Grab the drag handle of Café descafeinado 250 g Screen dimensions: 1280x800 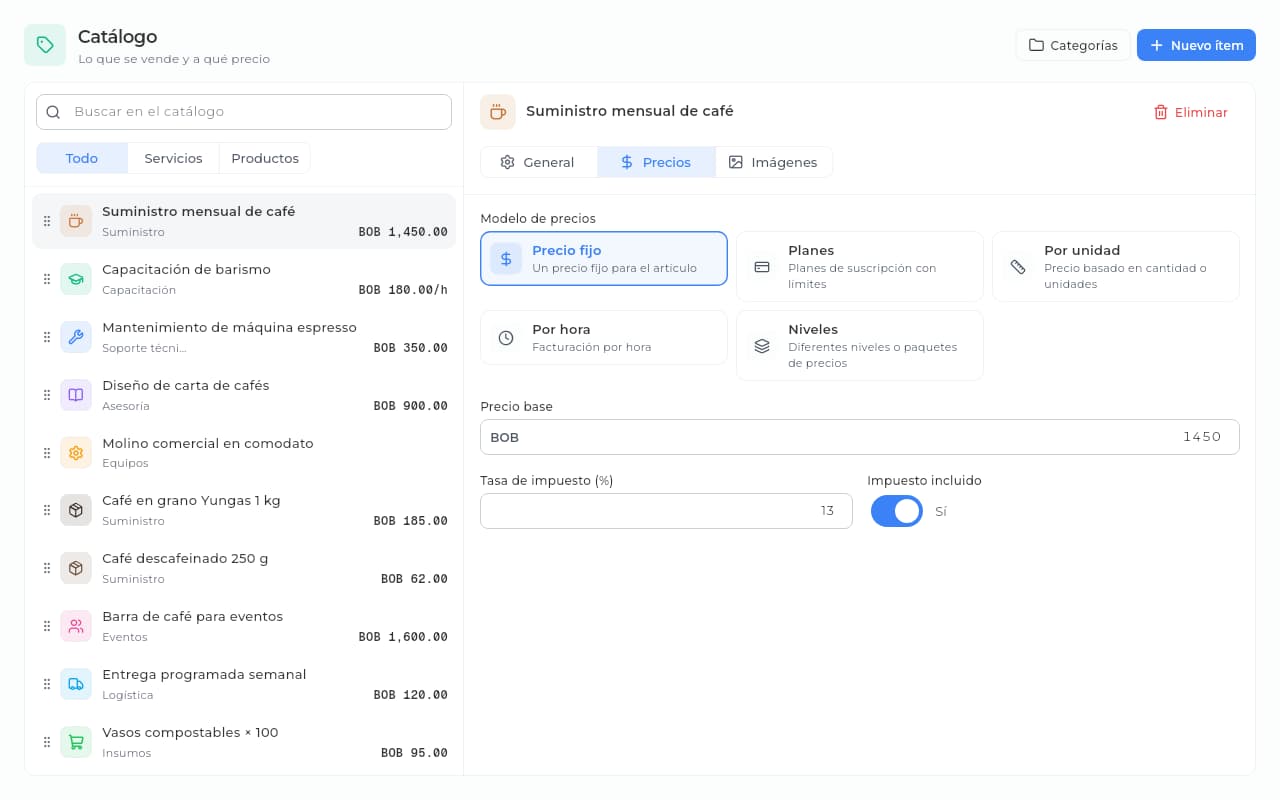point(46,568)
